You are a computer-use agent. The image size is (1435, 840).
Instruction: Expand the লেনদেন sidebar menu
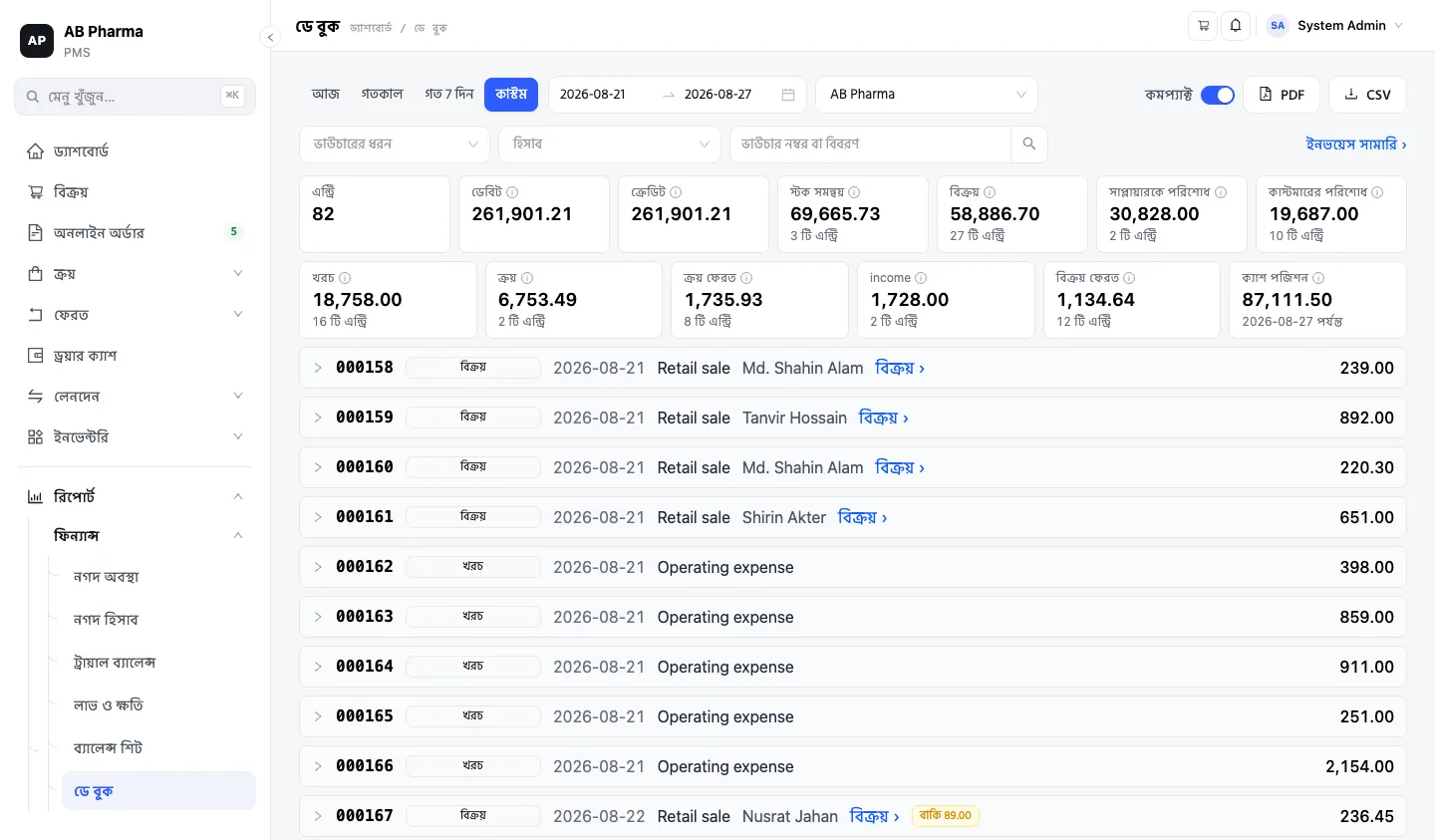coord(135,396)
